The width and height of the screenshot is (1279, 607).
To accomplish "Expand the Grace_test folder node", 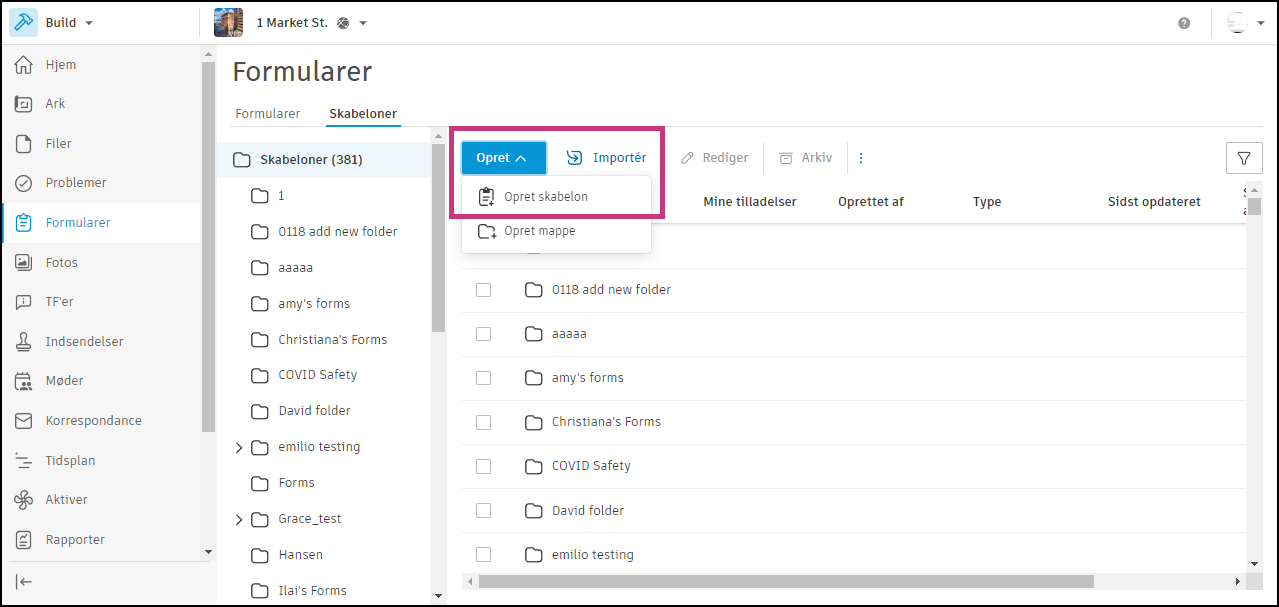I will pyautogui.click(x=239, y=519).
